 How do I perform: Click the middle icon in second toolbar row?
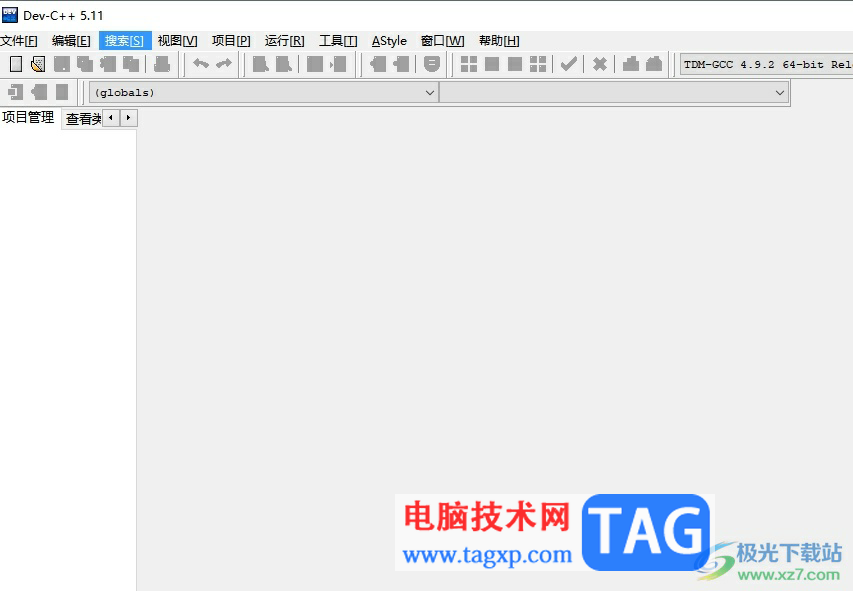(x=39, y=92)
